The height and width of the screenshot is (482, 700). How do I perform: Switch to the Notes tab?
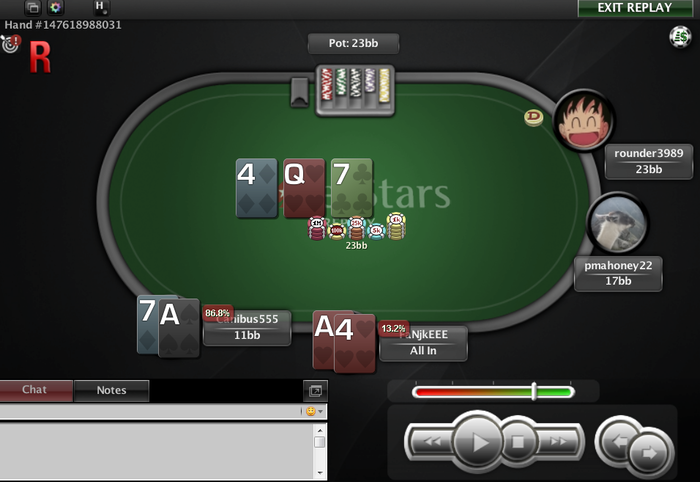click(x=112, y=391)
